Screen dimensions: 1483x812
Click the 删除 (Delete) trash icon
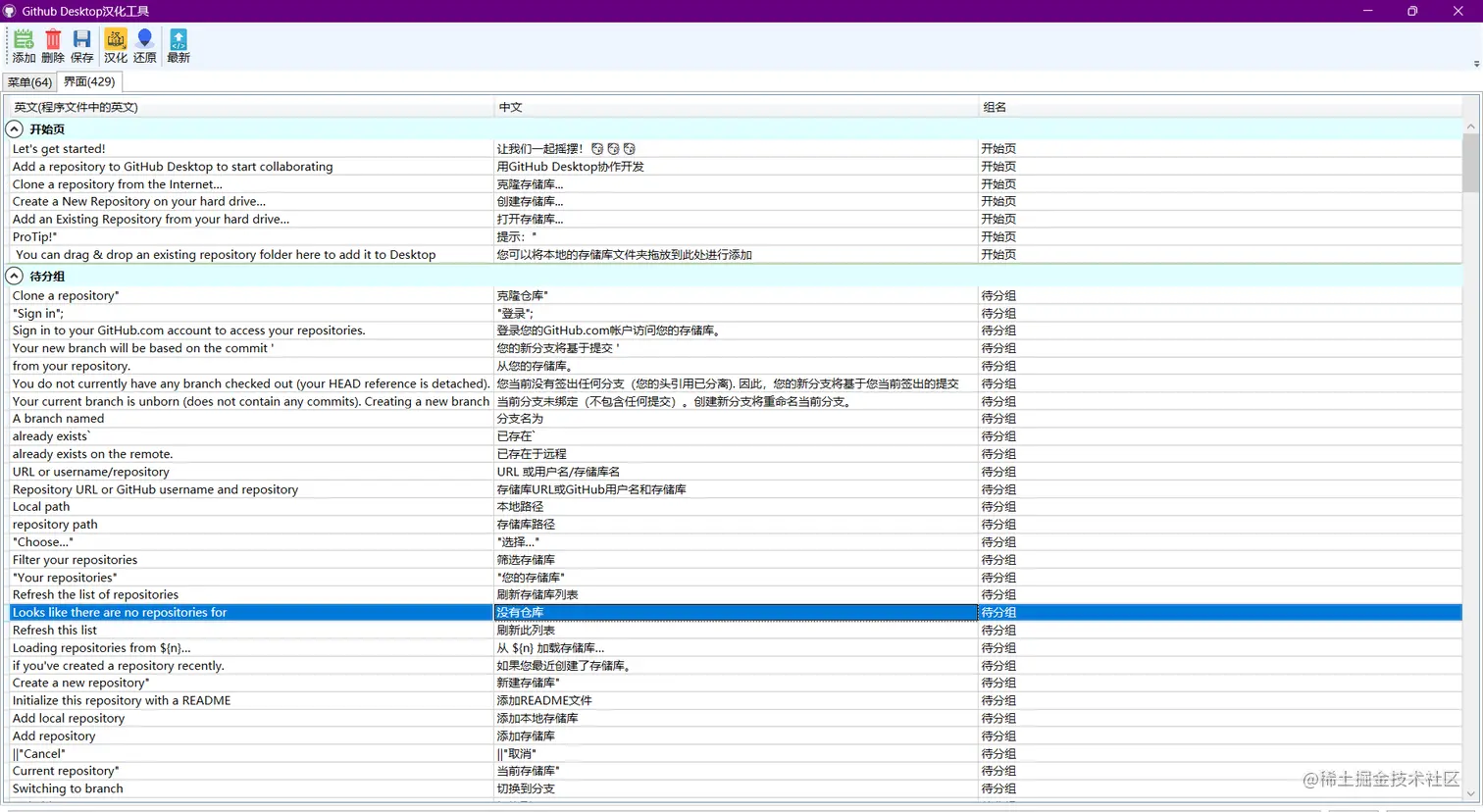(53, 46)
